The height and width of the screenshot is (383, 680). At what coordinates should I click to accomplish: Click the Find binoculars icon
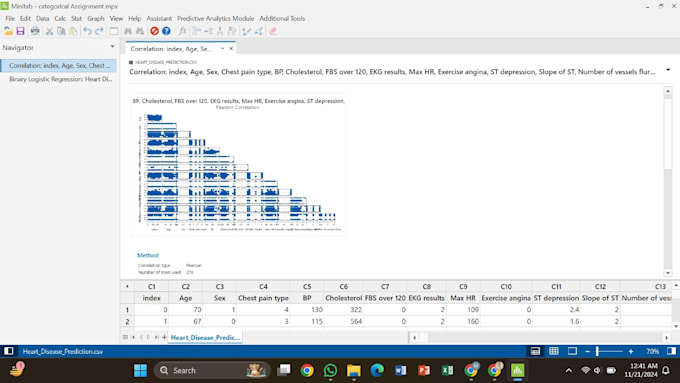pos(128,31)
